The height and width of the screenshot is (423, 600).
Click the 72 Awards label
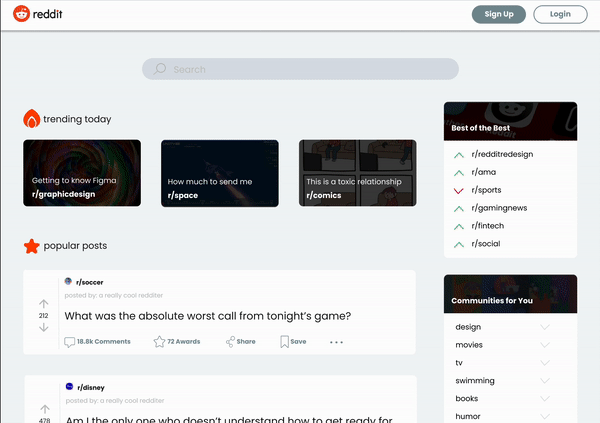pyautogui.click(x=184, y=341)
